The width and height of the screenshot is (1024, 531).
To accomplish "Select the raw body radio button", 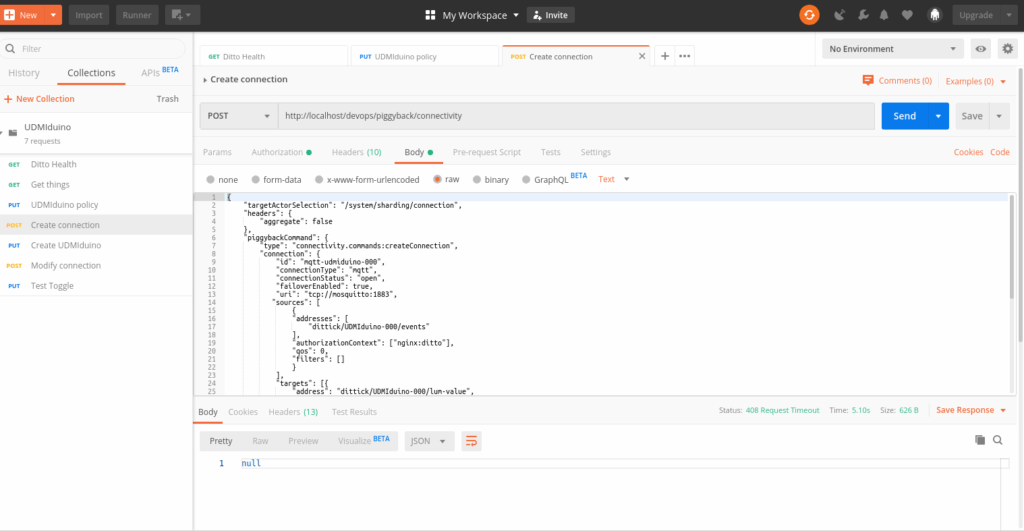I will tap(438, 180).
